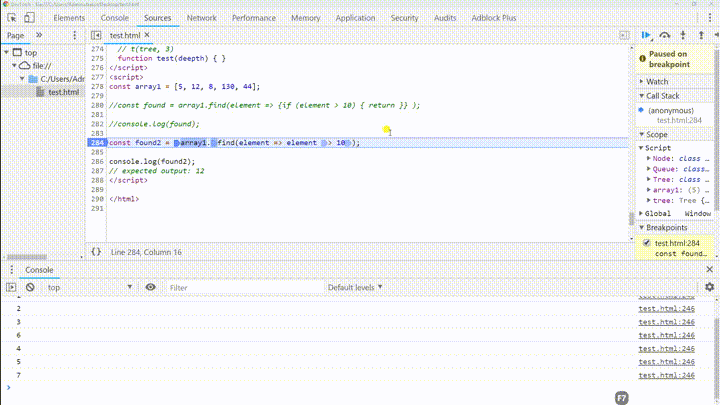This screenshot has width=720, height=405.
Task: Open DevTools more options menu at top right
Action: click(x=710, y=18)
